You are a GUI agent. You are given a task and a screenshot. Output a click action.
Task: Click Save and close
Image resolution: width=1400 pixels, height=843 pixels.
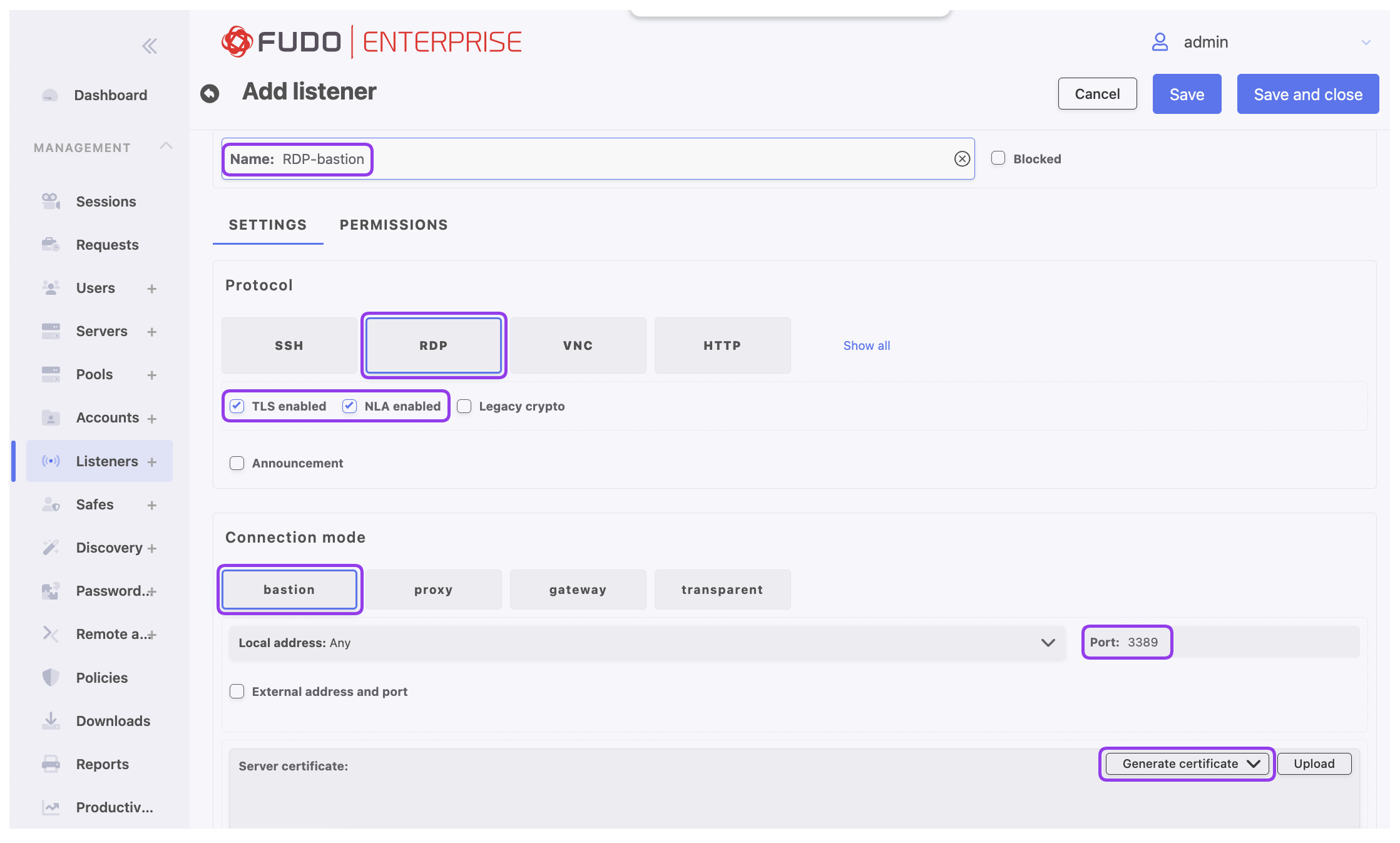(x=1308, y=94)
